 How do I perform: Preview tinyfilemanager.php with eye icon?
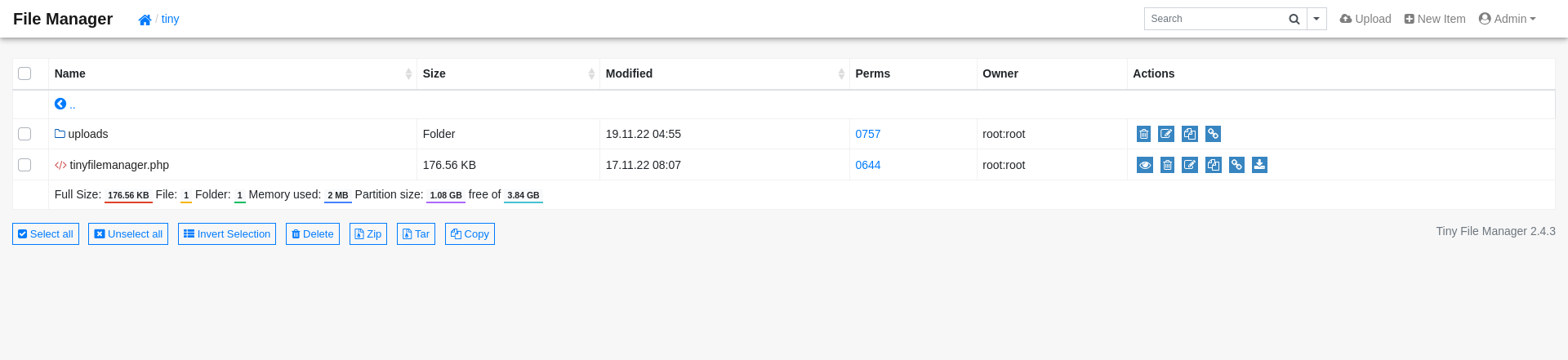(x=1145, y=165)
